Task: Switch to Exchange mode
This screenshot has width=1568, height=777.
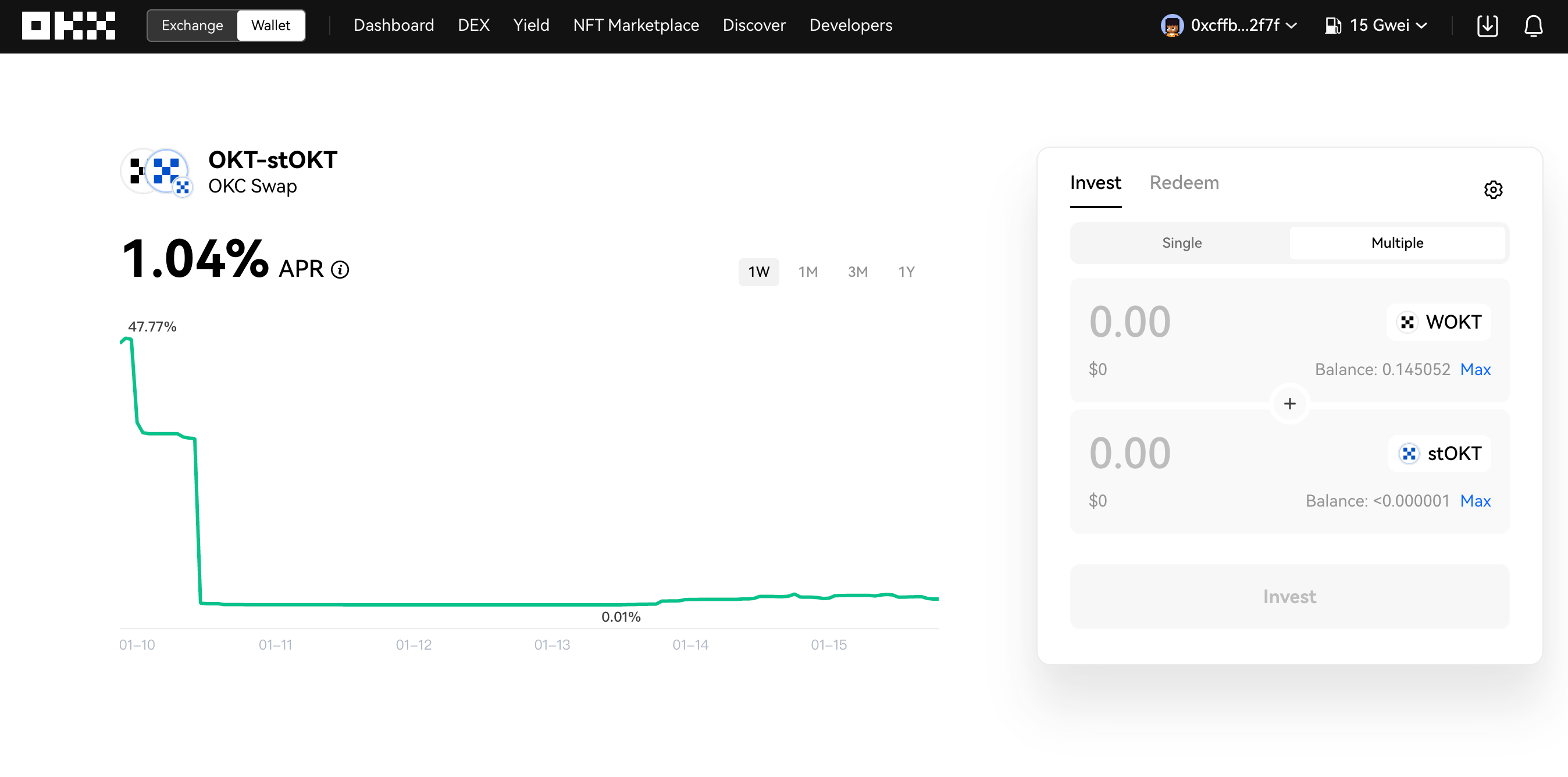Action: point(193,26)
